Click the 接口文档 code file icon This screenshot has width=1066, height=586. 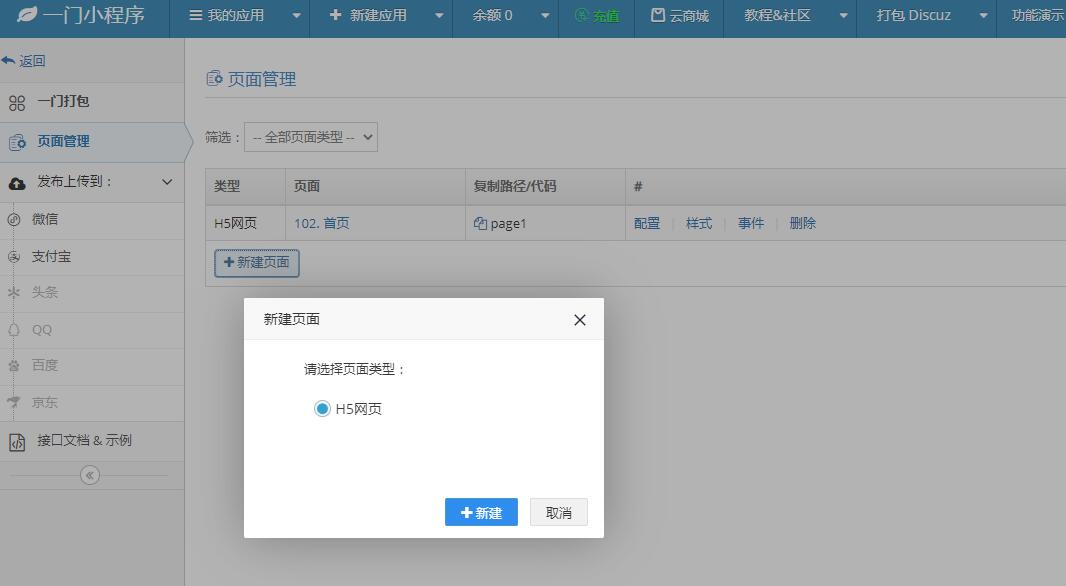coord(17,443)
